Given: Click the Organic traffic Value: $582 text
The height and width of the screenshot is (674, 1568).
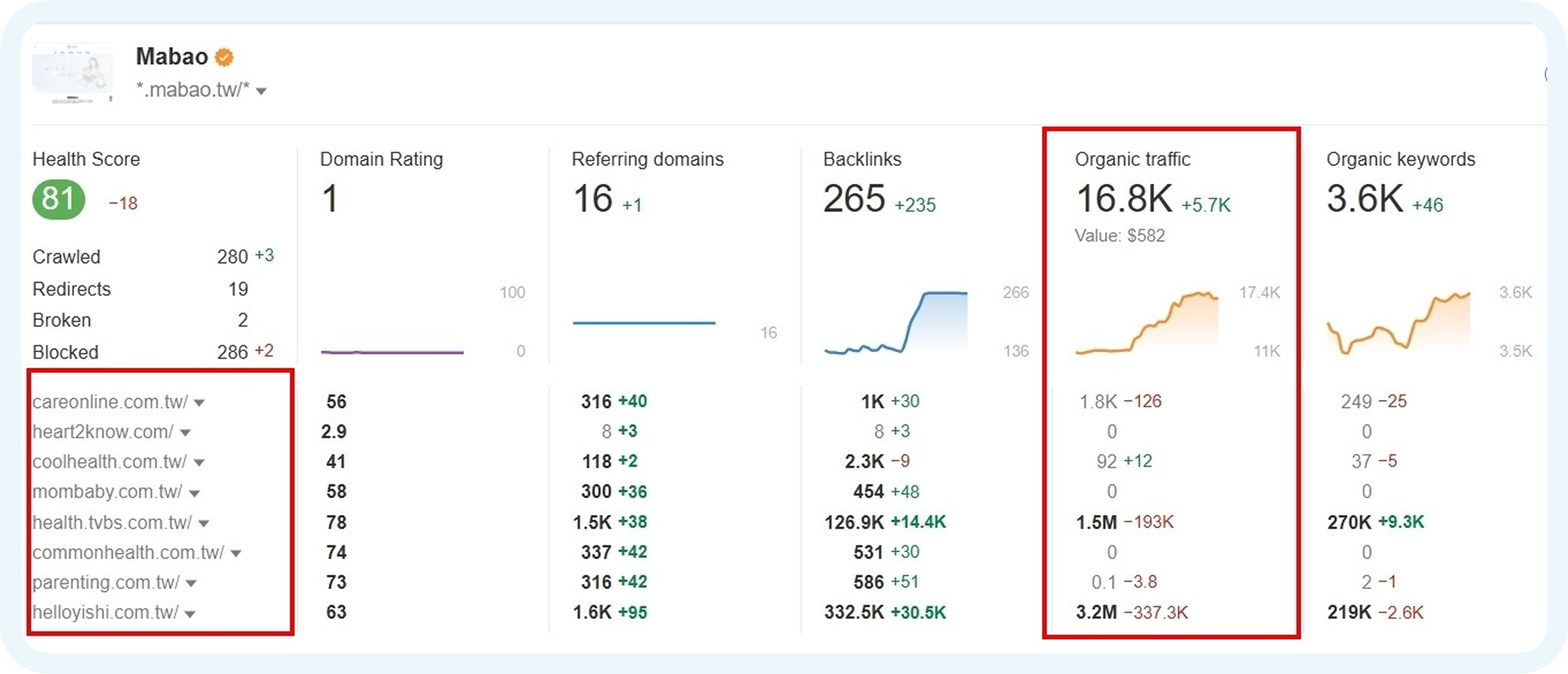Looking at the screenshot, I should pos(1119,236).
